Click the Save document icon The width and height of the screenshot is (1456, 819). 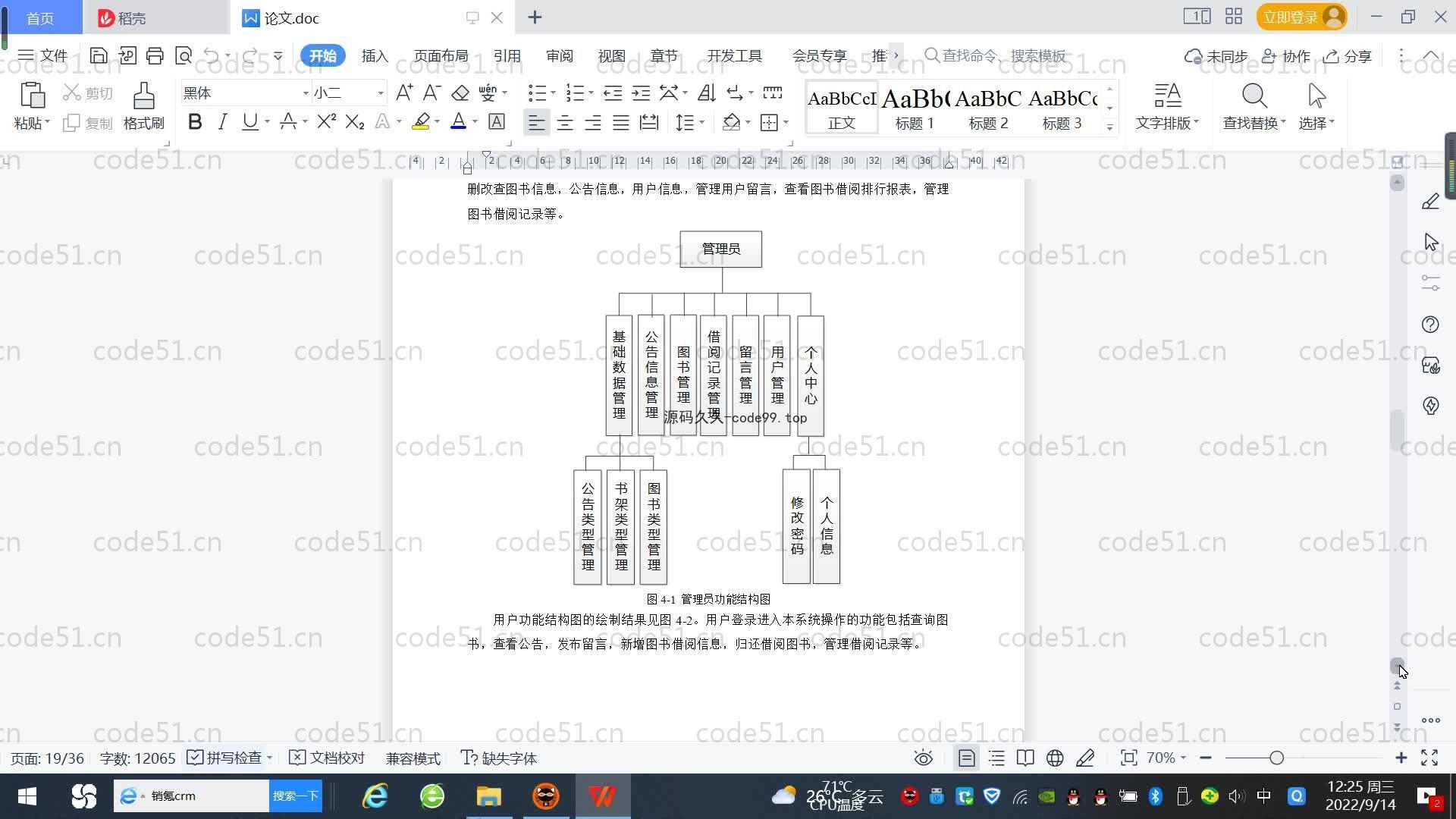pos(99,55)
